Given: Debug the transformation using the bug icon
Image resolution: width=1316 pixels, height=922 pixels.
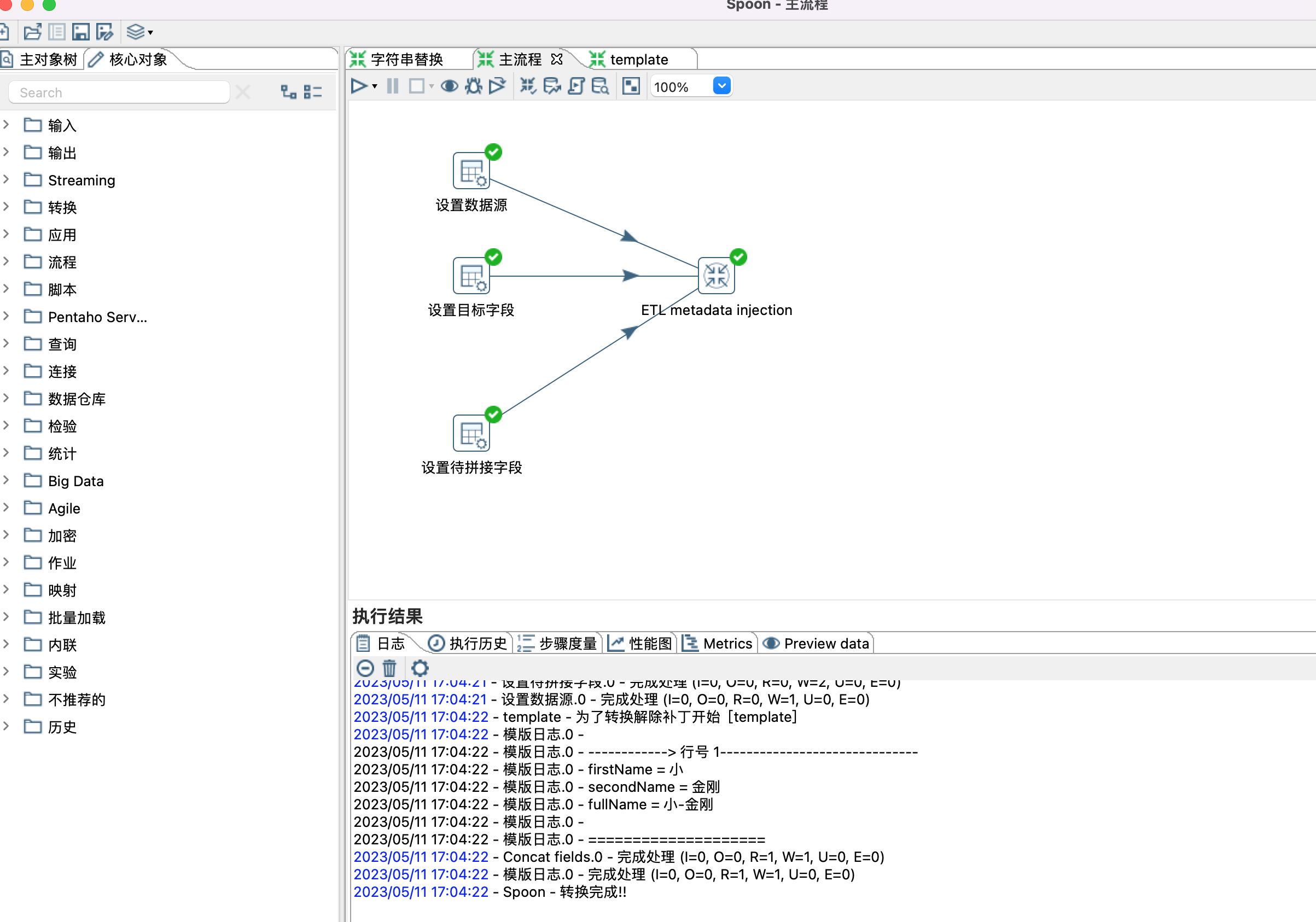Looking at the screenshot, I should (x=473, y=85).
